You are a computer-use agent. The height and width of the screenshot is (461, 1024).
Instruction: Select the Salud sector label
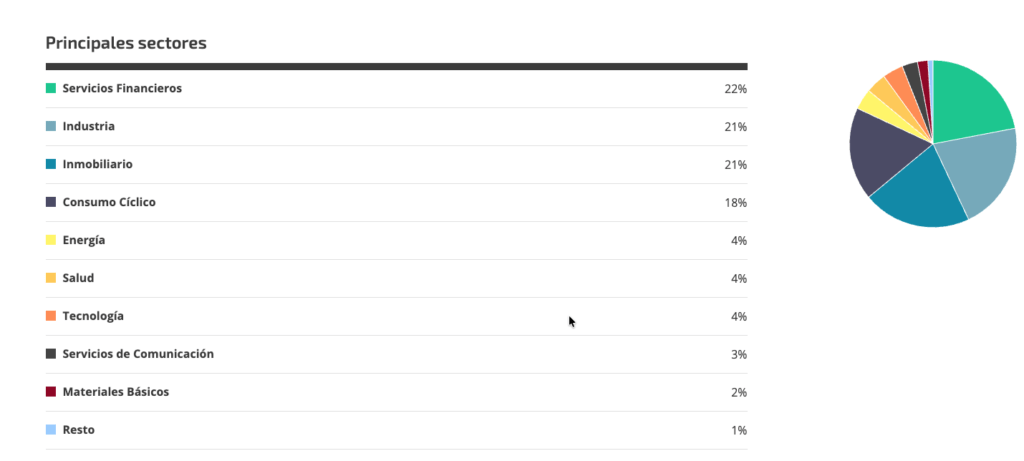click(x=78, y=278)
